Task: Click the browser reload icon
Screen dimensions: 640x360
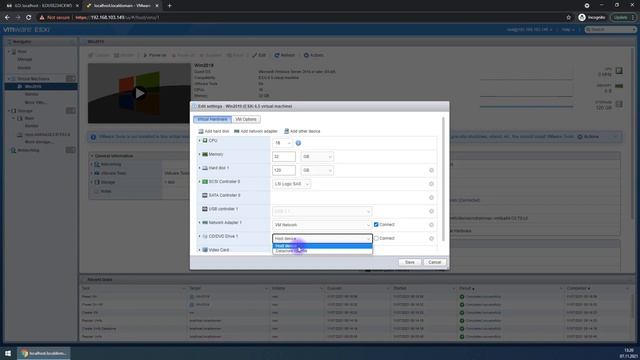Action: 29,18
